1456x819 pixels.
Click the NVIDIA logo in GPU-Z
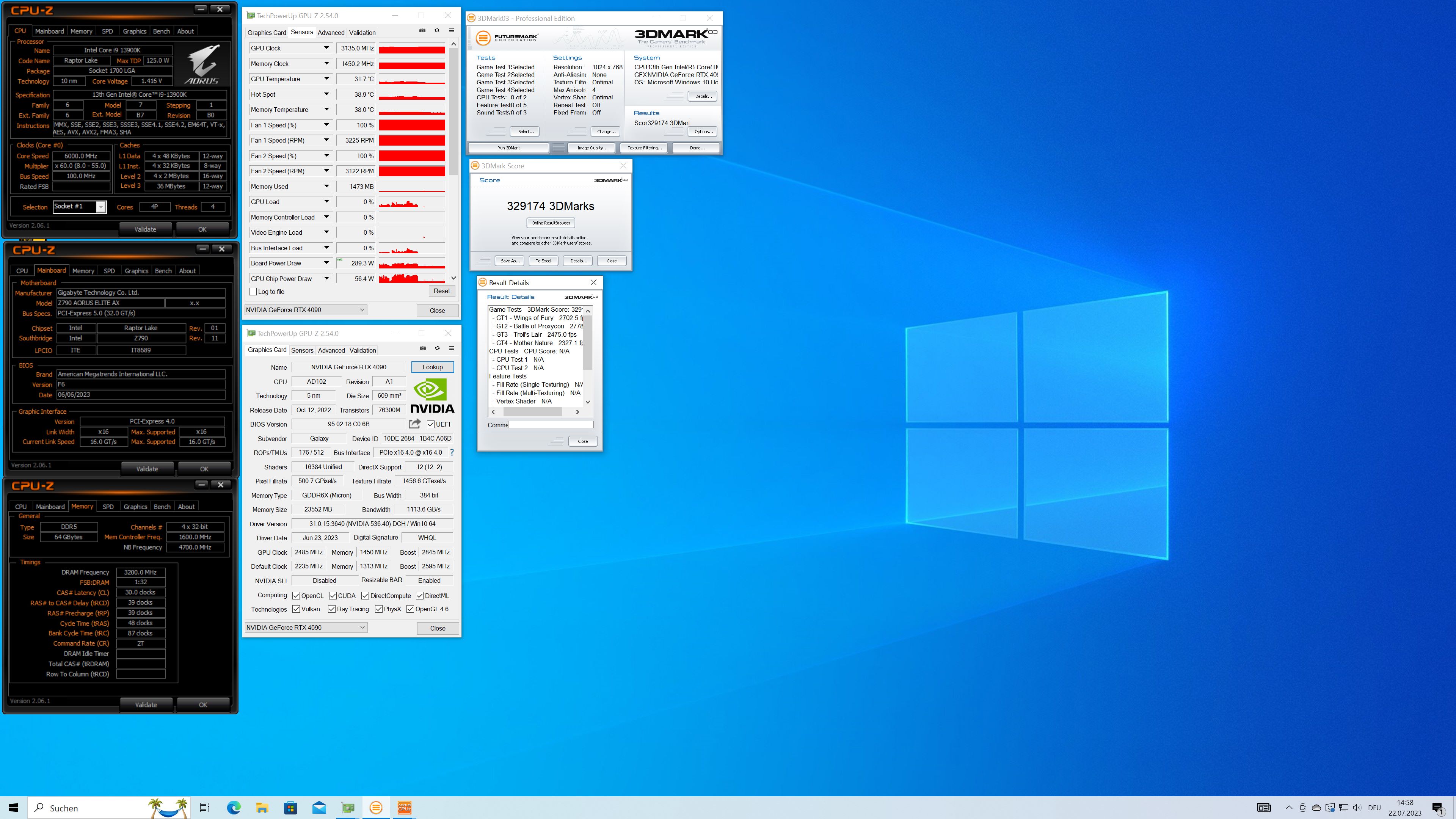click(x=432, y=395)
